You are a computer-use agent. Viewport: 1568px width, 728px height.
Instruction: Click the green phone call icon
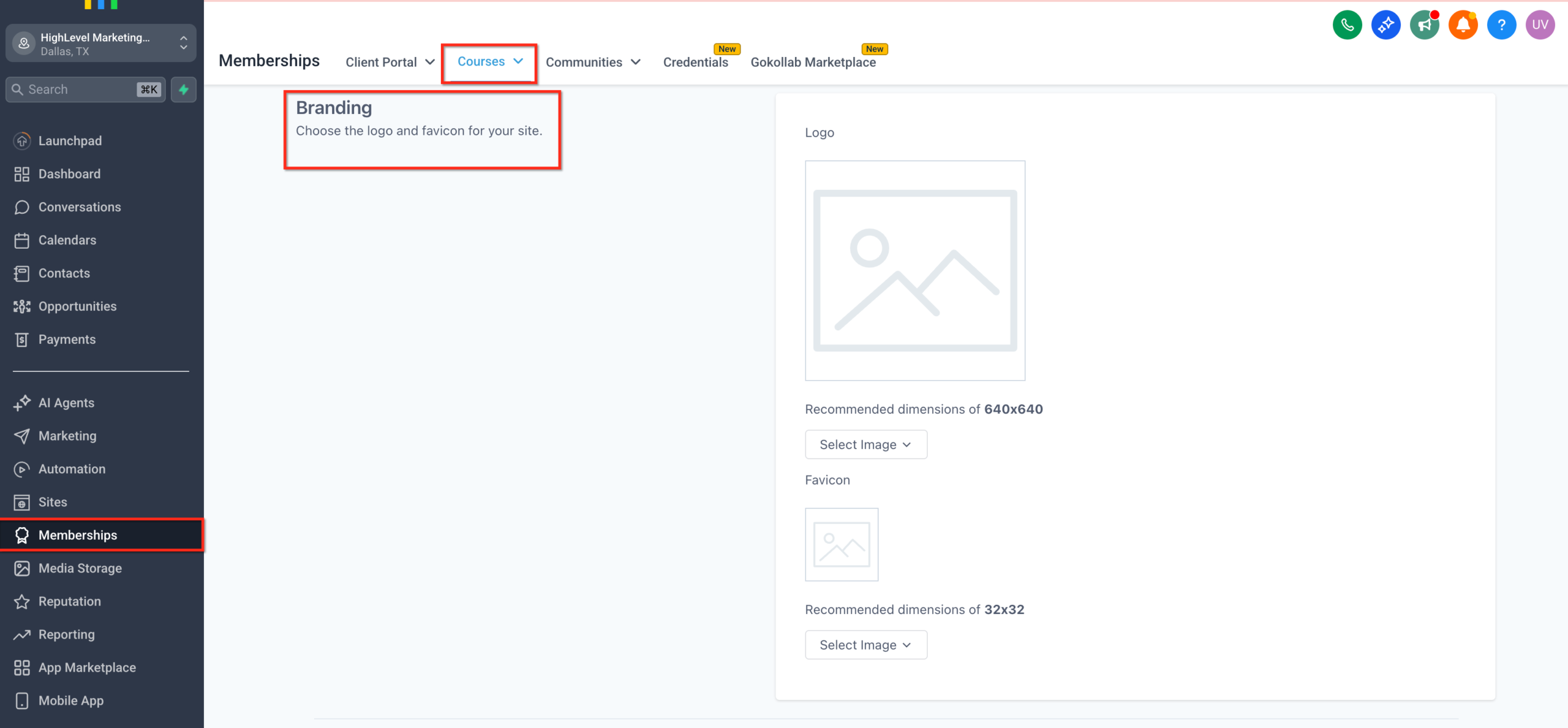tap(1347, 25)
